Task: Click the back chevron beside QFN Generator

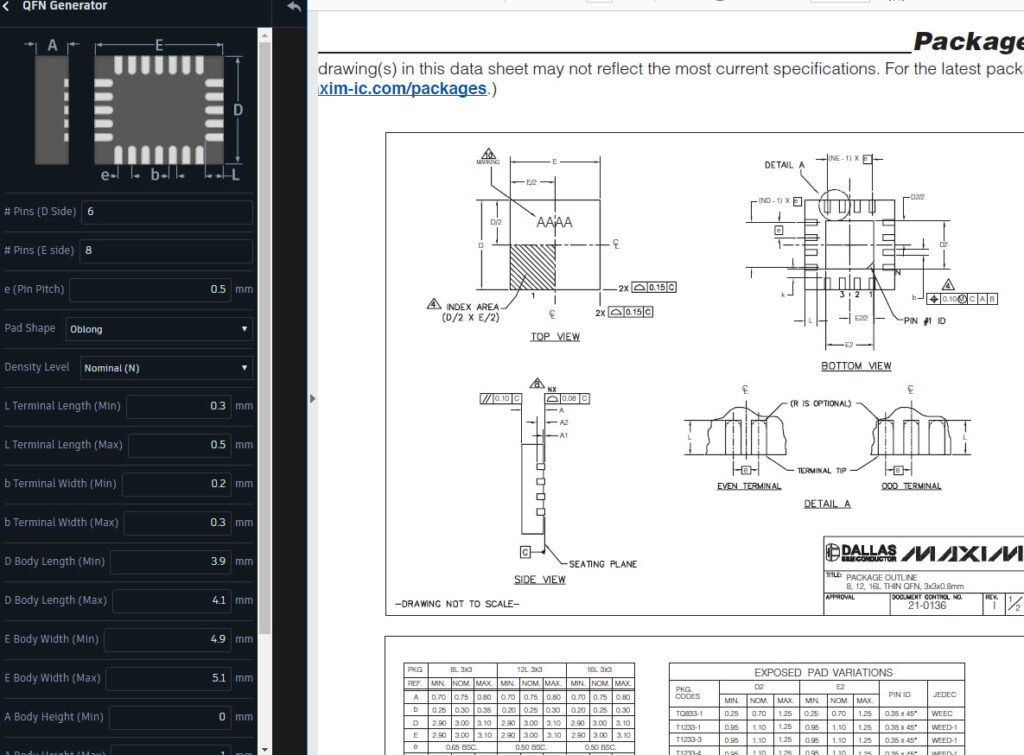Action: [x=7, y=6]
